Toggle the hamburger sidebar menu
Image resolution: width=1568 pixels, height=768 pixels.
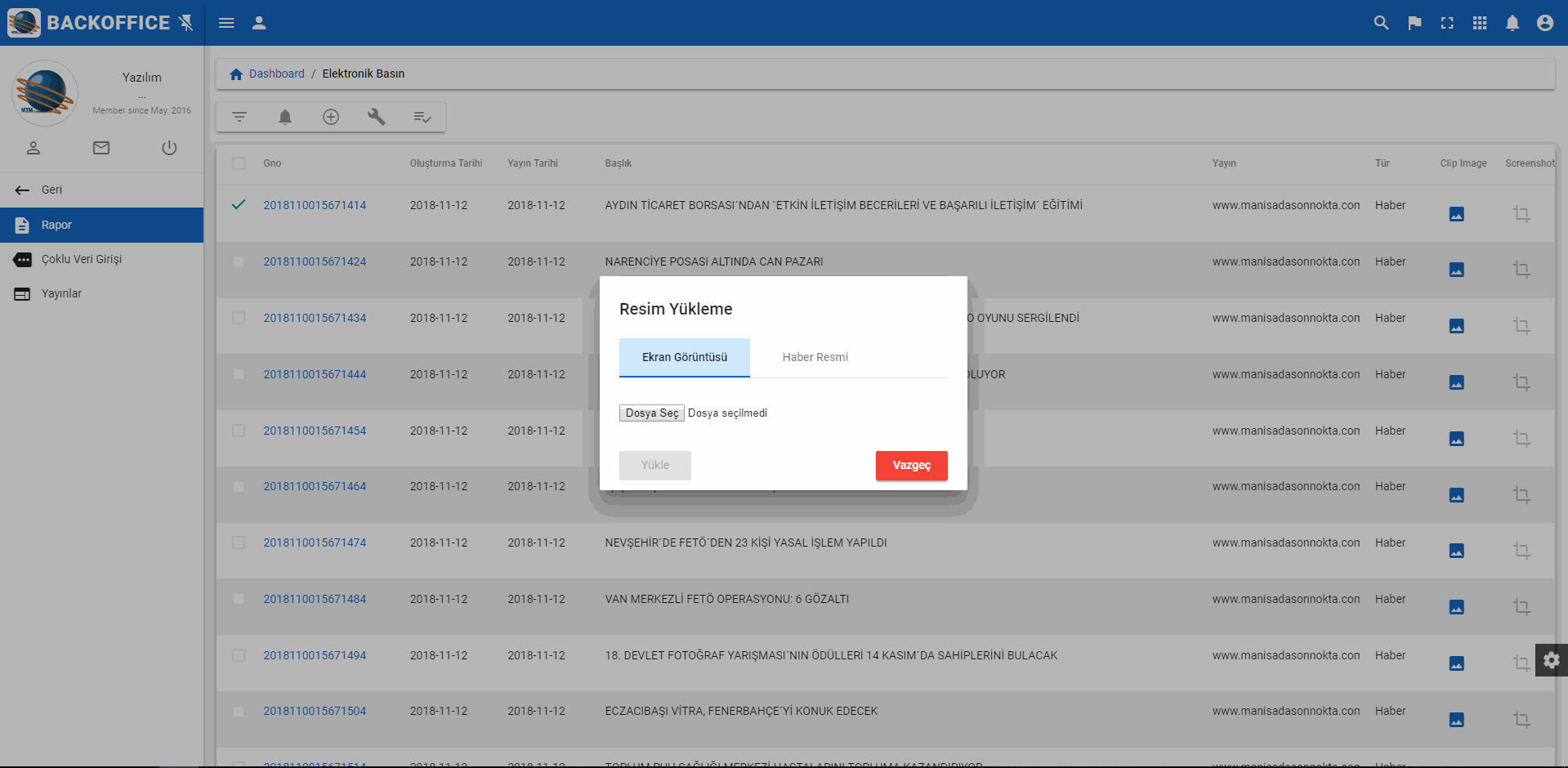click(226, 23)
